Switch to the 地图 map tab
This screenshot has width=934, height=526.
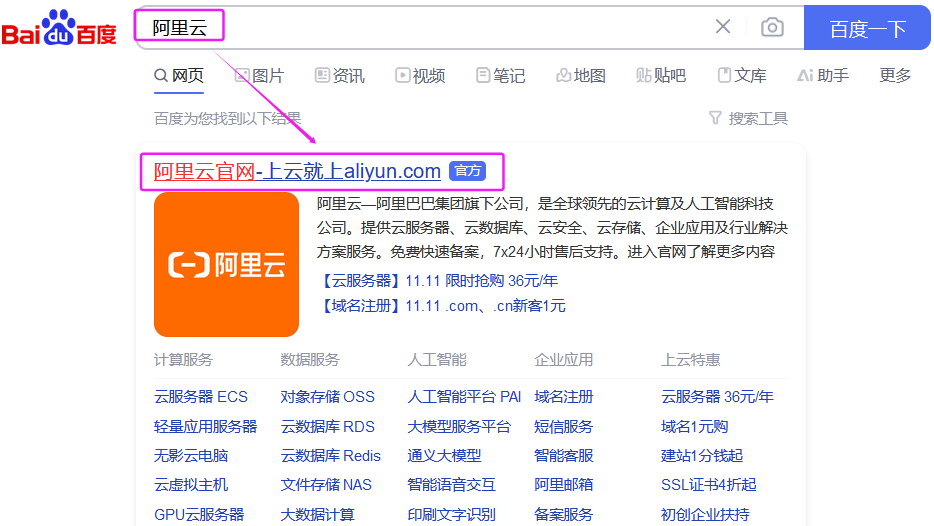click(x=581, y=76)
